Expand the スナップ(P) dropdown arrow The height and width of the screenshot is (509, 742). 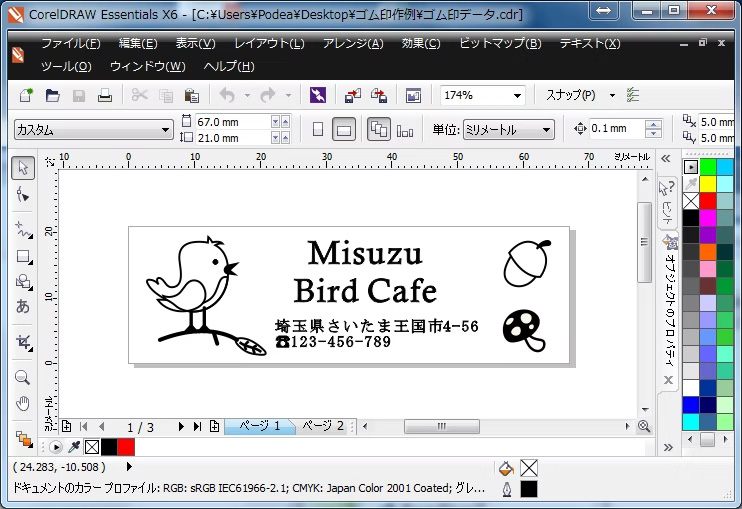point(612,96)
